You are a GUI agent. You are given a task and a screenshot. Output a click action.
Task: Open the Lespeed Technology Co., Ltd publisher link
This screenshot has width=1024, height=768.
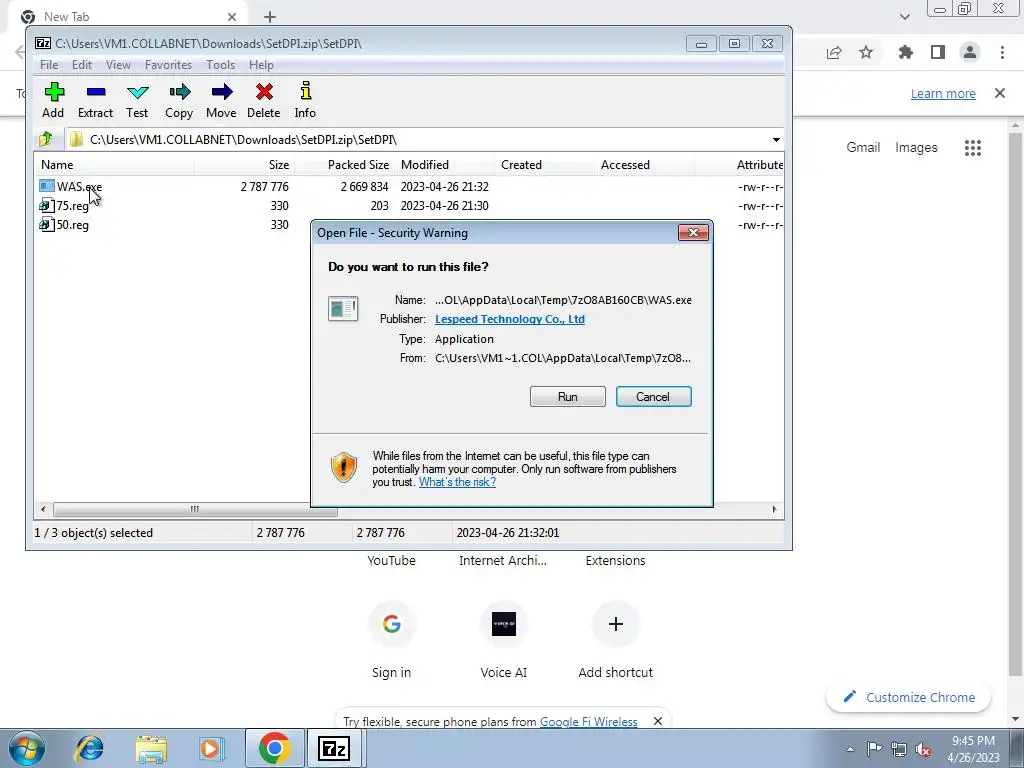click(x=509, y=319)
